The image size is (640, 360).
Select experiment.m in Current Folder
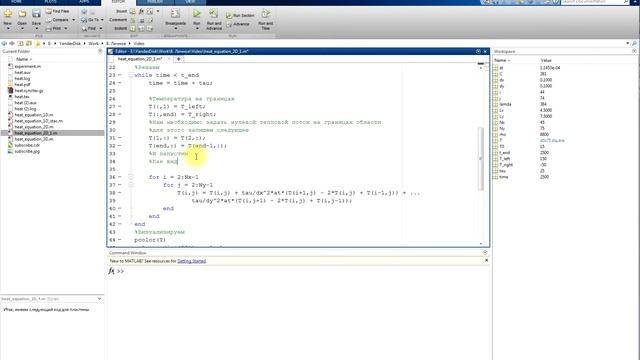click(x=27, y=66)
